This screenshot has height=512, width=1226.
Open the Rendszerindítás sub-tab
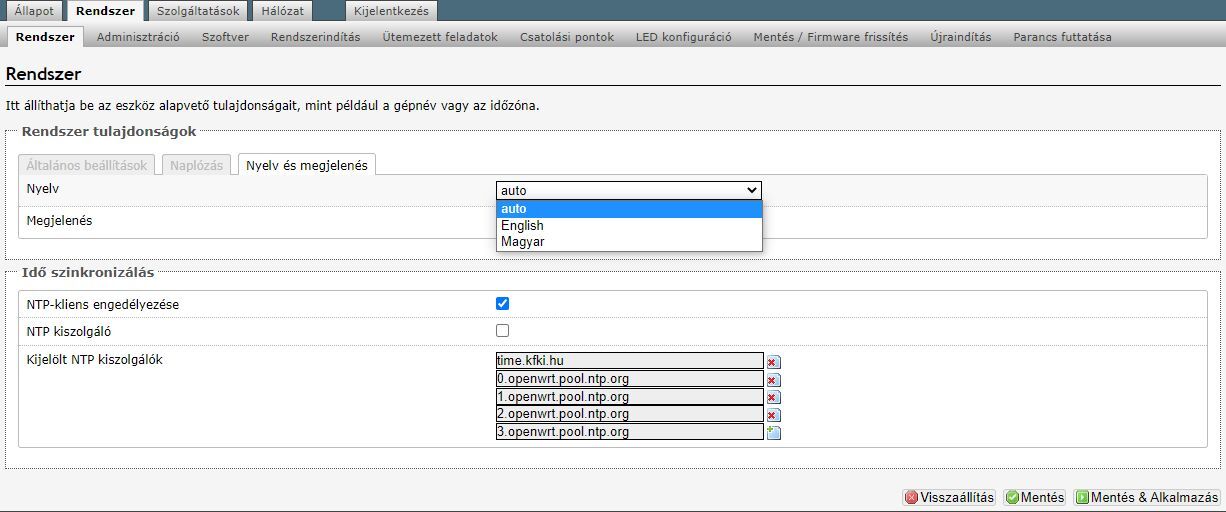315,37
